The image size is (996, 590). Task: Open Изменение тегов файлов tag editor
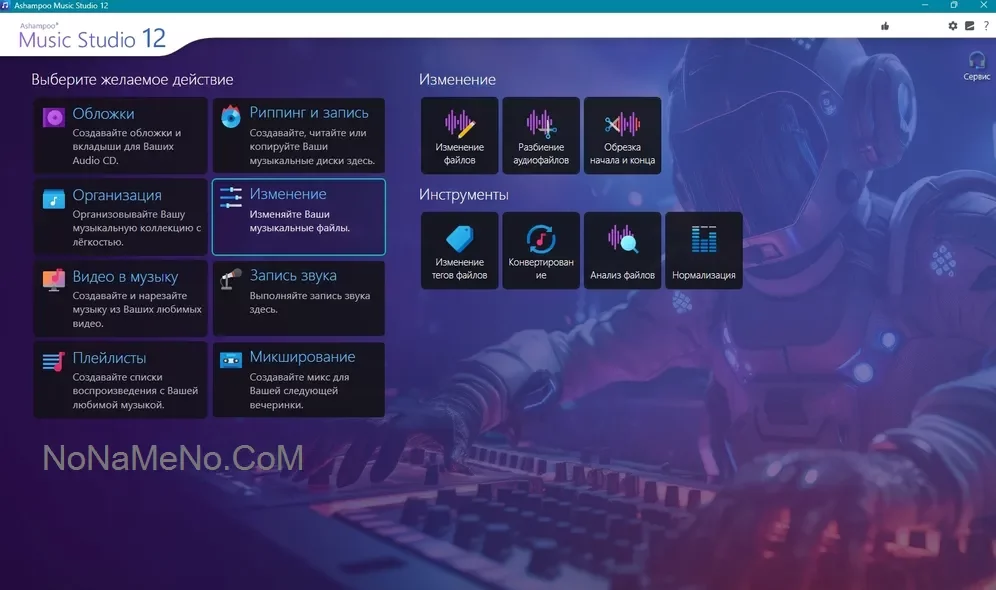[x=459, y=250]
